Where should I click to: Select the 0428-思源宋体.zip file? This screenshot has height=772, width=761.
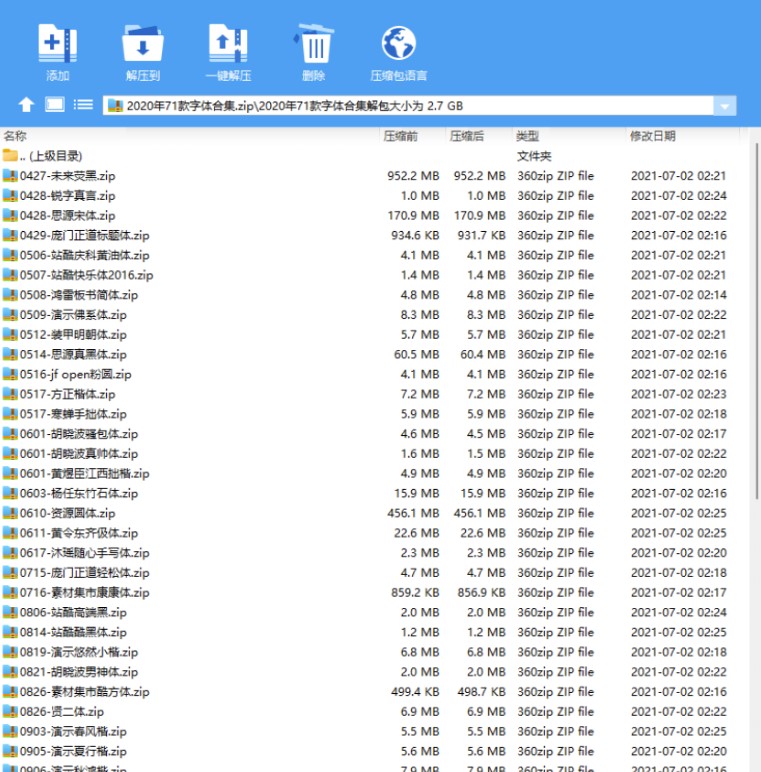67,216
